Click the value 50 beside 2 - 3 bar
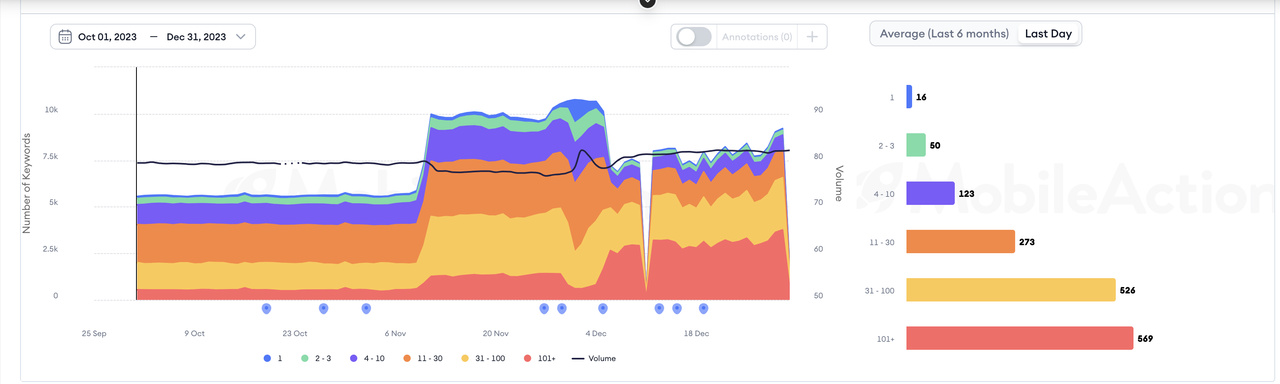This screenshot has width=1280, height=384. click(935, 146)
